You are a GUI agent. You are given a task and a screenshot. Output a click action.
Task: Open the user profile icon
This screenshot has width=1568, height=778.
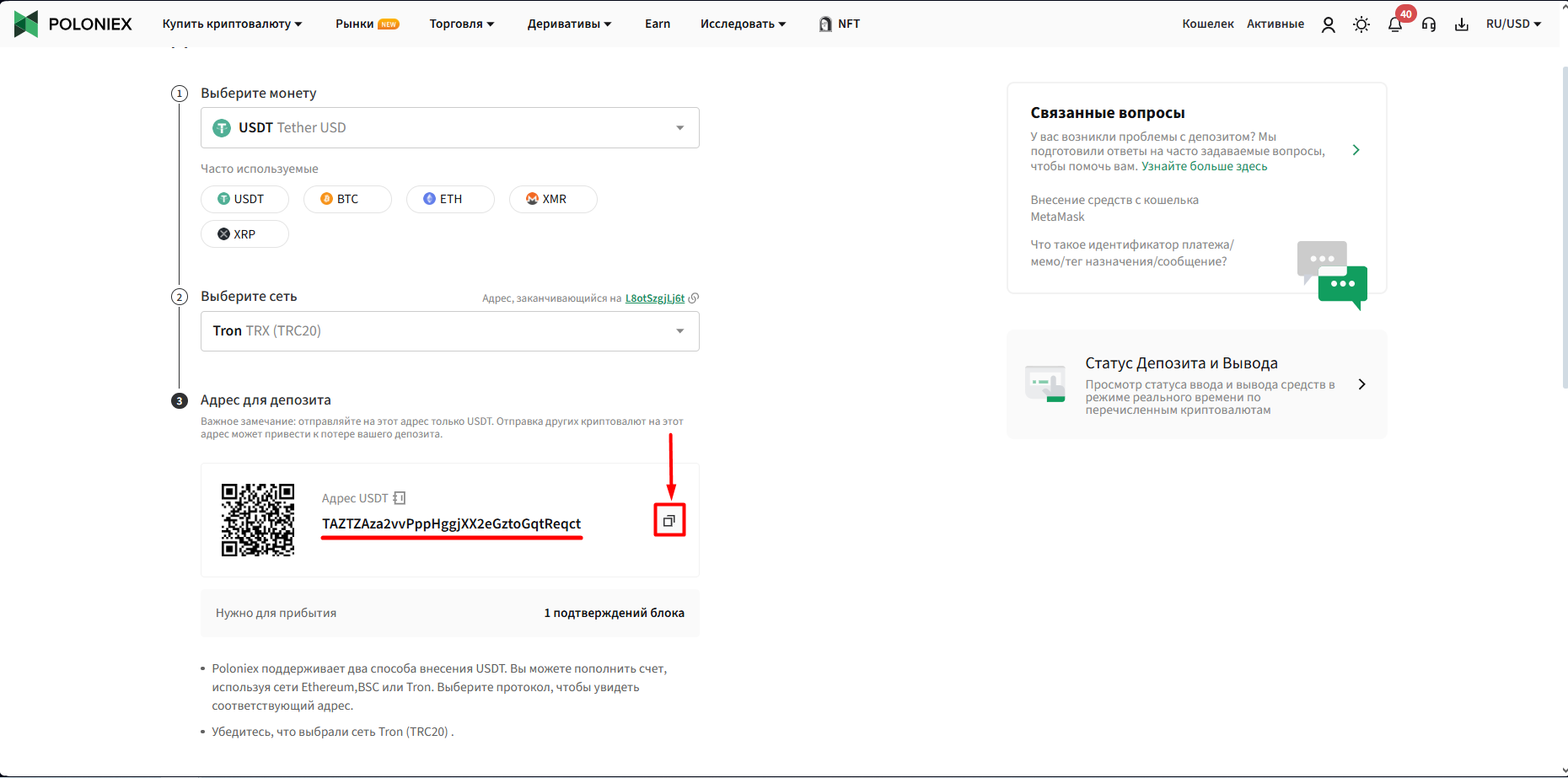click(1329, 24)
